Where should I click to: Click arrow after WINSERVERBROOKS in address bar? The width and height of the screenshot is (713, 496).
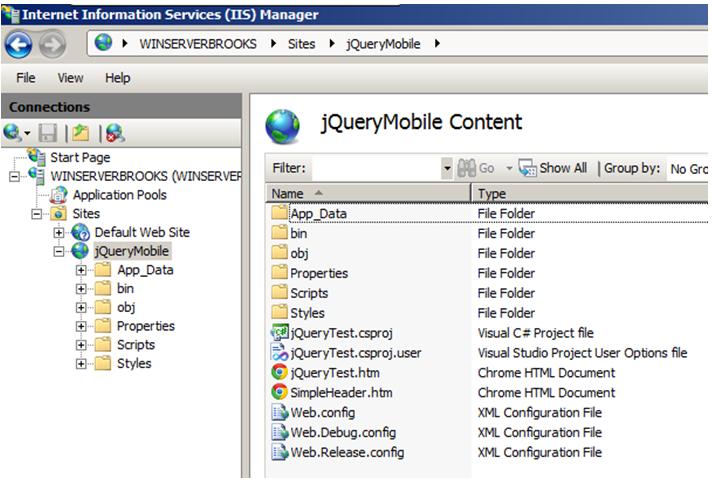(x=273, y=43)
